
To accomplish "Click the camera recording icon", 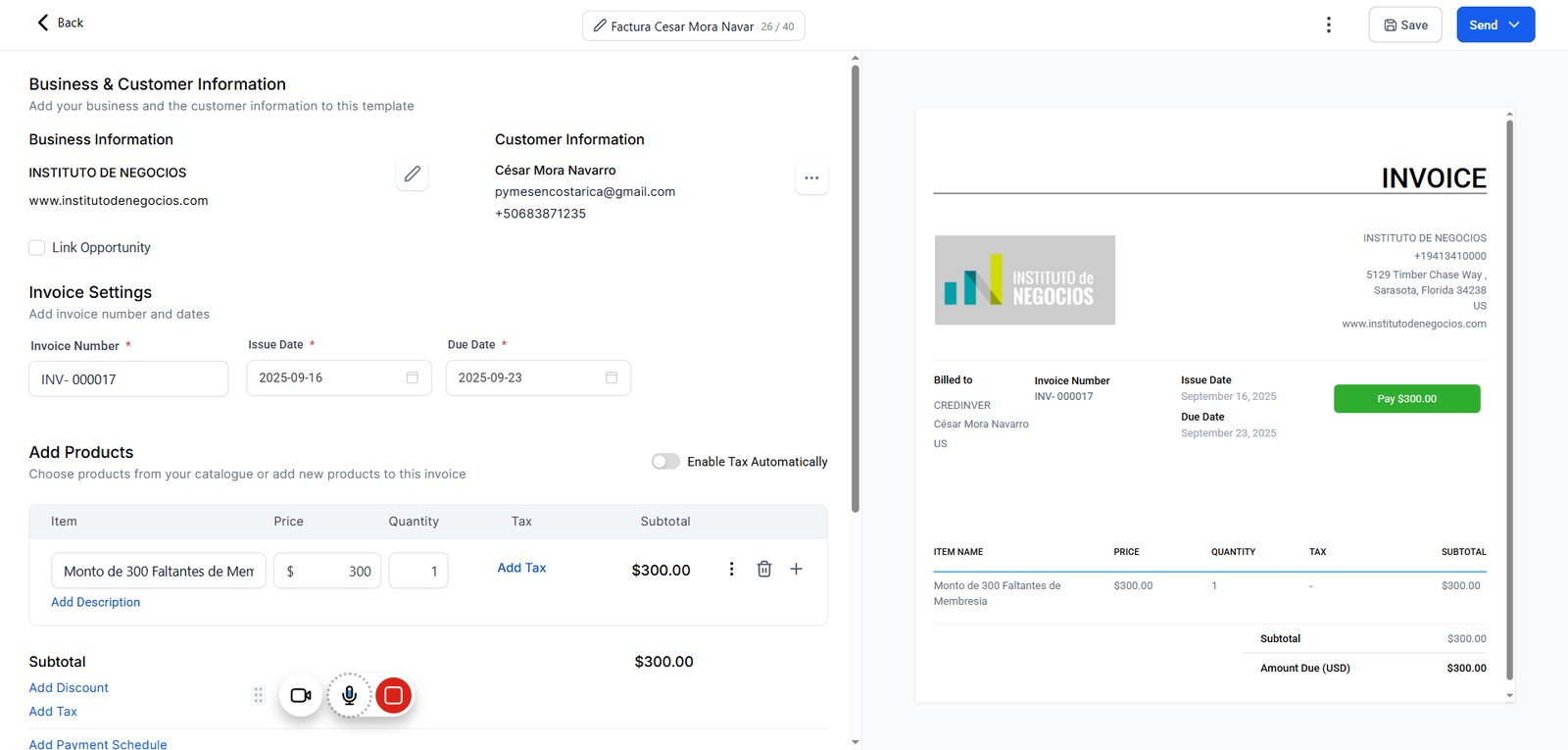I will click(x=301, y=695).
